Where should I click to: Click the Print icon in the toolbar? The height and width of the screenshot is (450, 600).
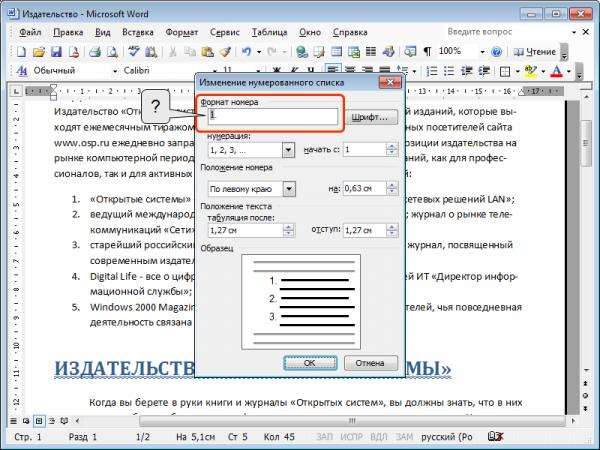[x=95, y=52]
